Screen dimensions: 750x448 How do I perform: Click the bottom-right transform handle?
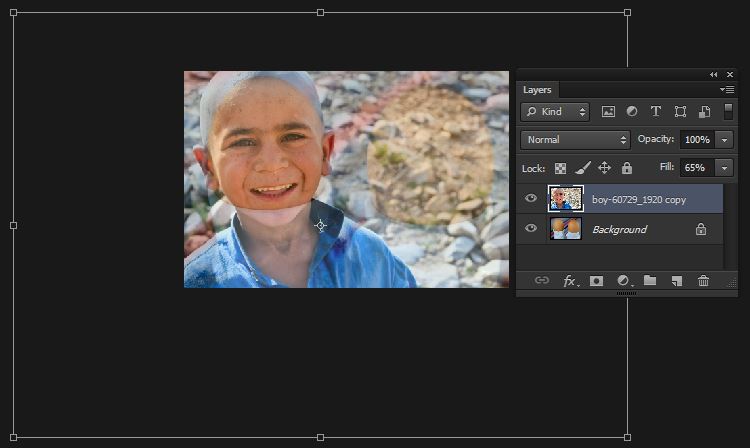tap(628, 437)
